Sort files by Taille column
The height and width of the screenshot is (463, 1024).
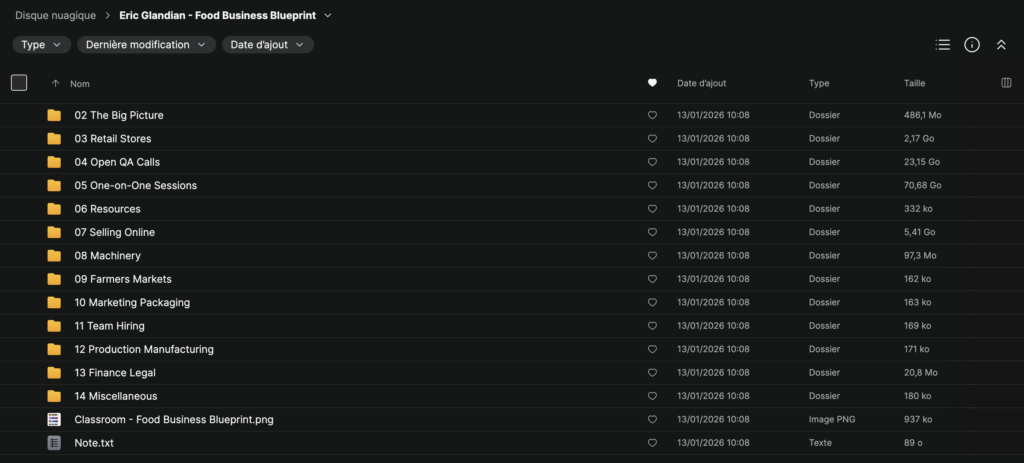pyautogui.click(x=915, y=84)
